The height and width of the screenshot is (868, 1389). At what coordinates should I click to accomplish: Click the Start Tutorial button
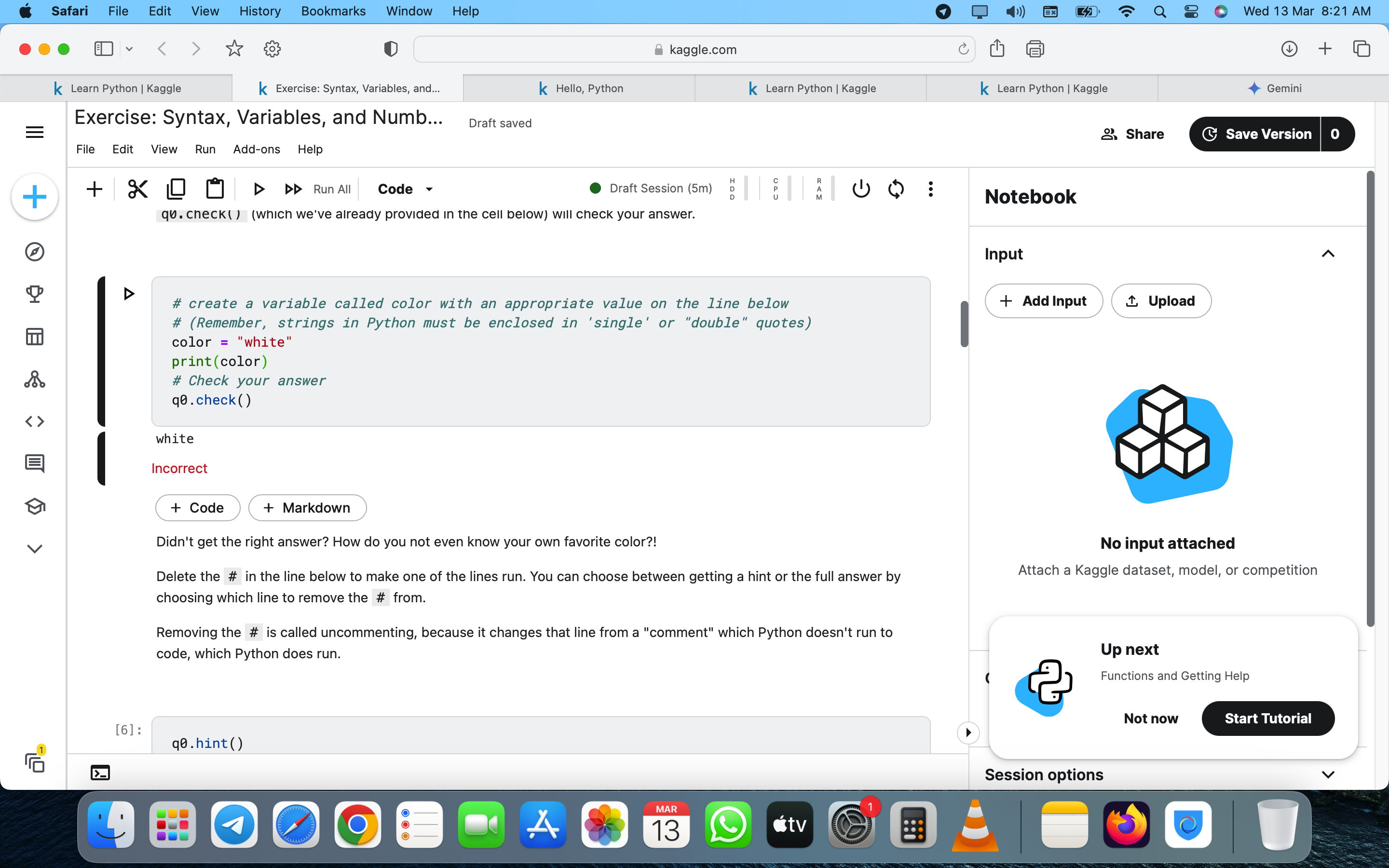pyautogui.click(x=1267, y=718)
